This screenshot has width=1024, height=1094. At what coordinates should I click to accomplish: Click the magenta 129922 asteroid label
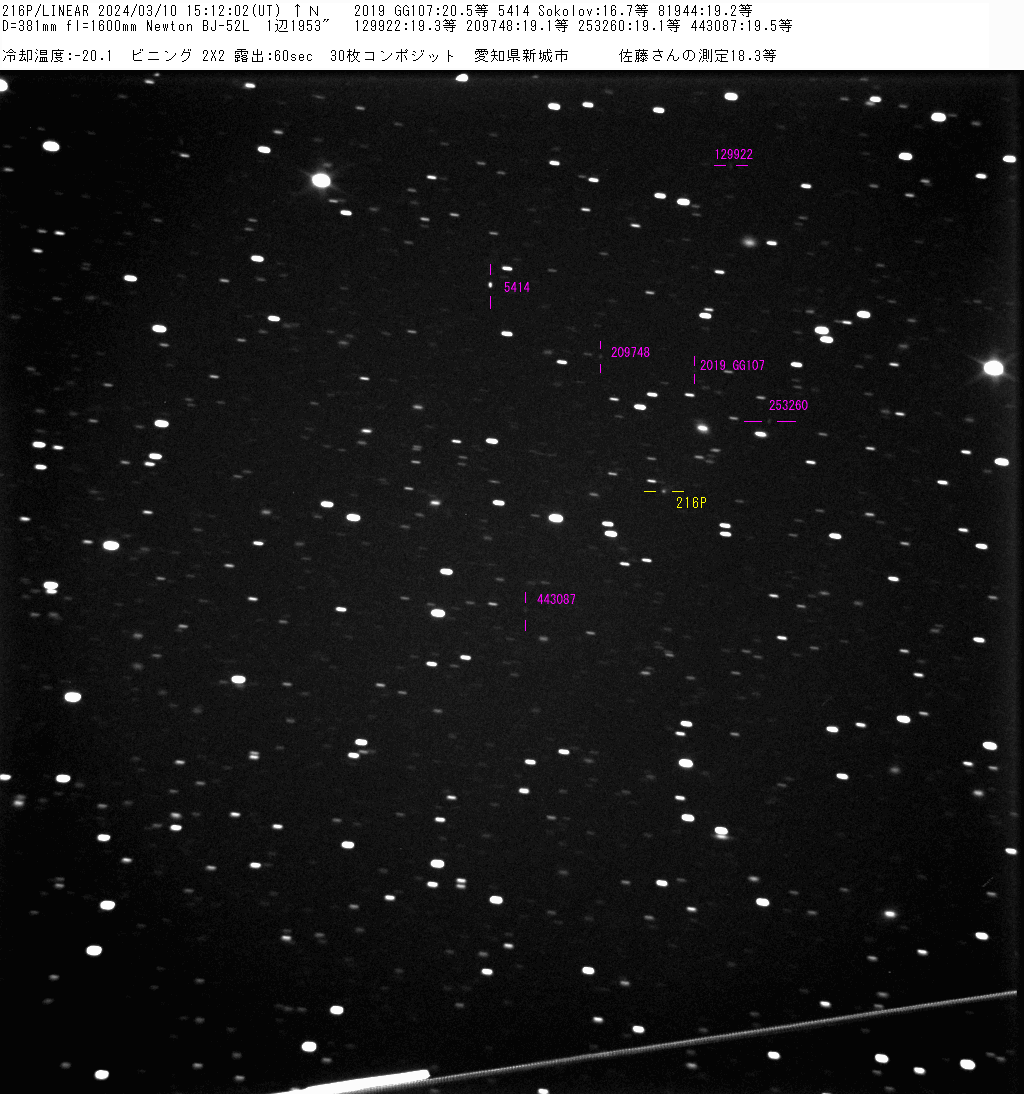click(x=733, y=155)
